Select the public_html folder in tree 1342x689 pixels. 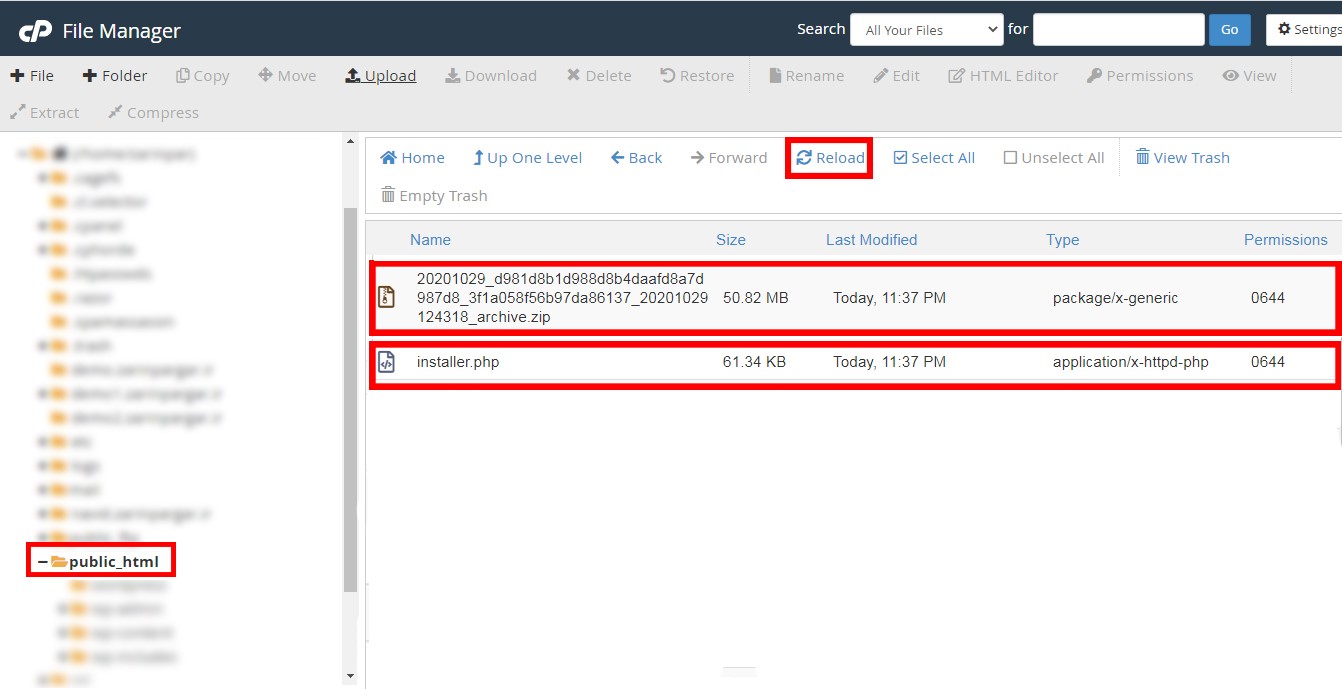(114, 562)
